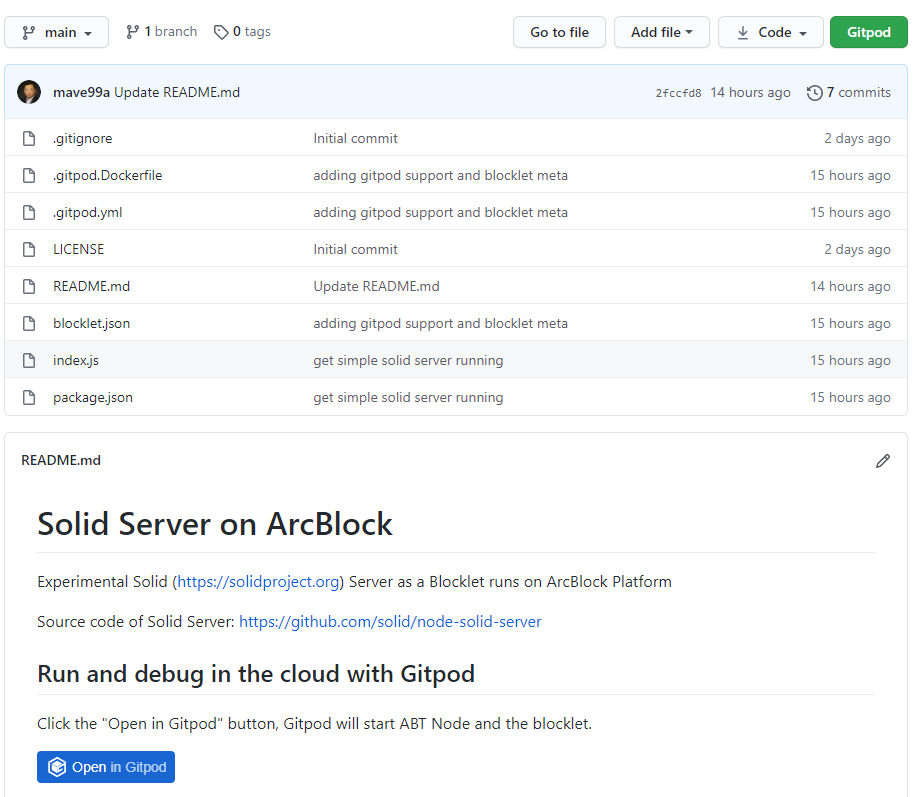This screenshot has height=797, width=919.
Task: Click the green Gitpod button
Action: (x=868, y=32)
